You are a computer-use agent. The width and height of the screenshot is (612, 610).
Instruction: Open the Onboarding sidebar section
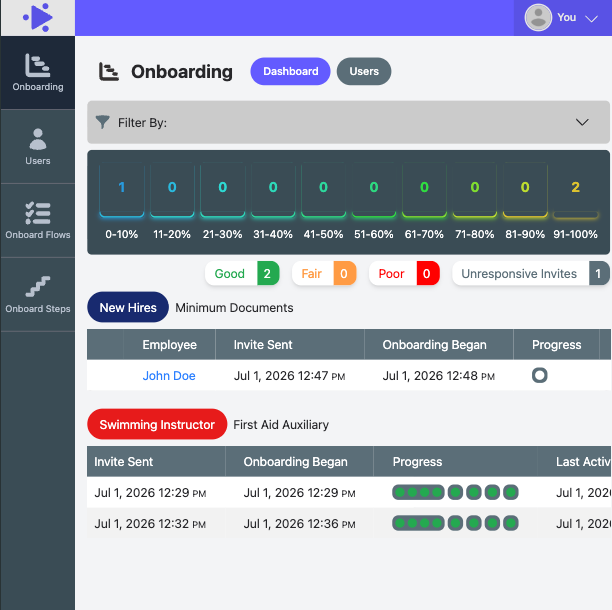(38, 73)
